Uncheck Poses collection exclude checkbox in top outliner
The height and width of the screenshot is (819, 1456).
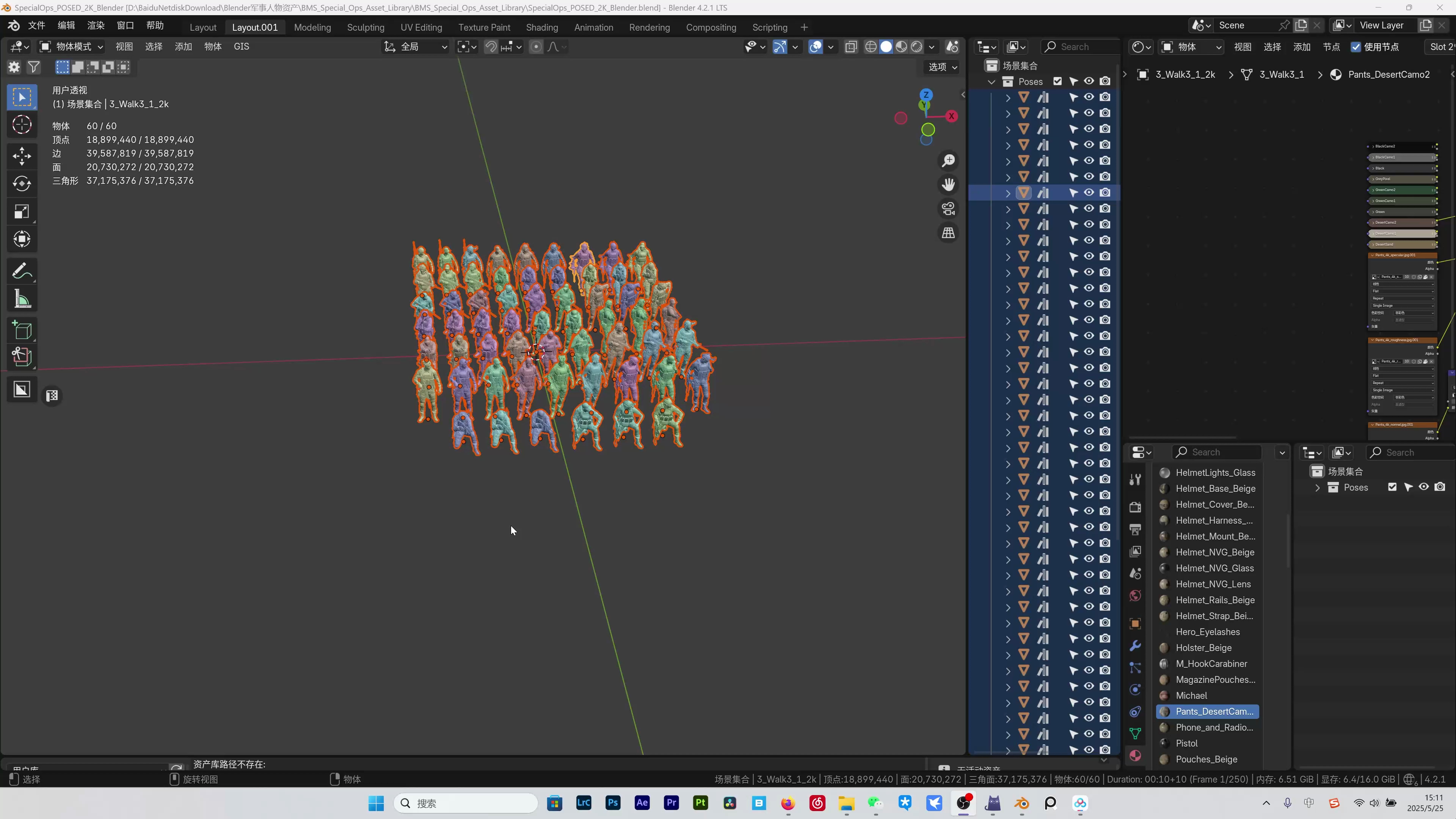coord(1057,82)
